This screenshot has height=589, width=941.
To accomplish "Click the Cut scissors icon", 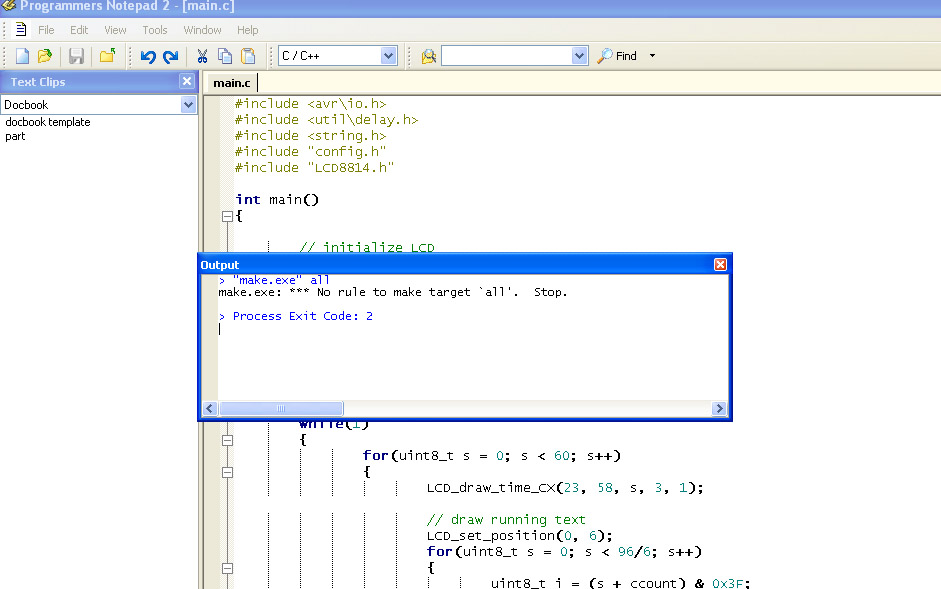I will [x=202, y=56].
